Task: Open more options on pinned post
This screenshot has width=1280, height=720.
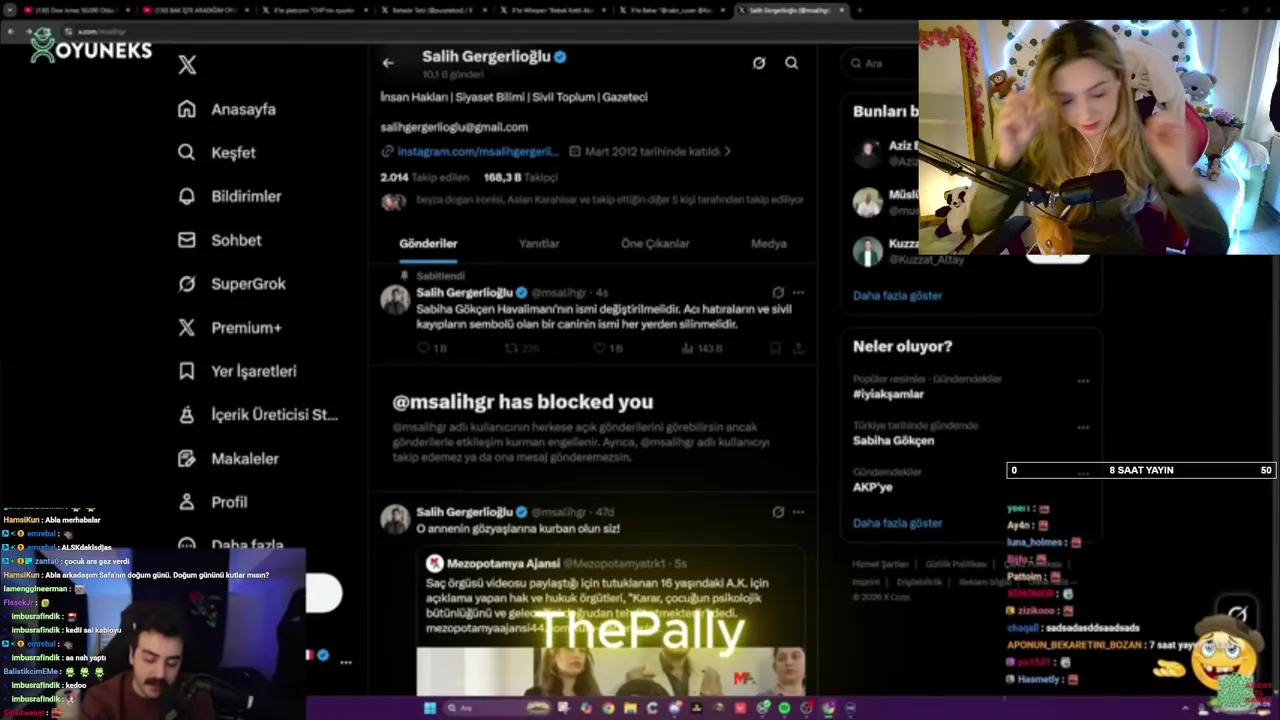Action: coord(798,293)
